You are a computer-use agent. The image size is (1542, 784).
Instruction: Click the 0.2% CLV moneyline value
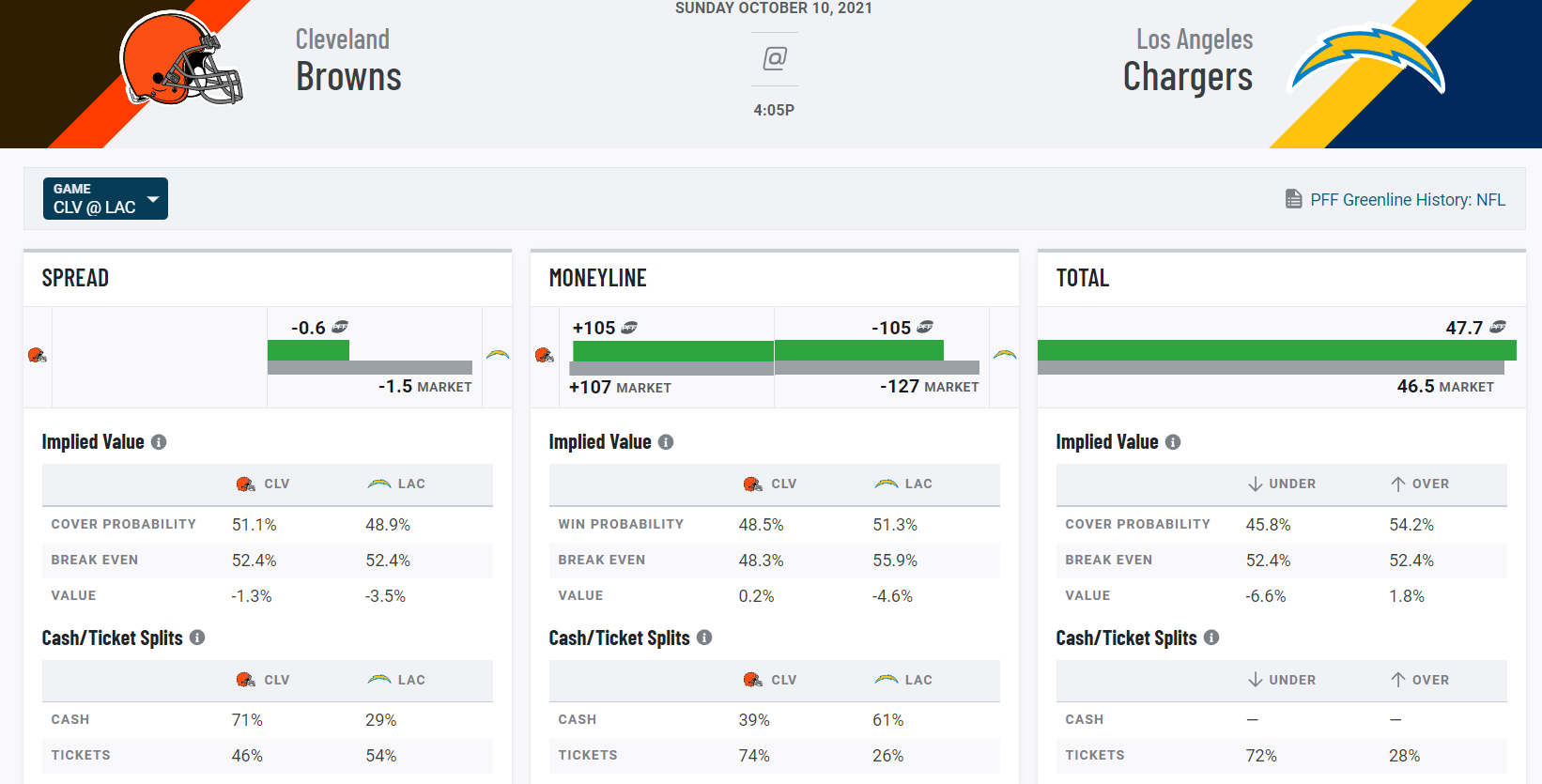tap(757, 596)
